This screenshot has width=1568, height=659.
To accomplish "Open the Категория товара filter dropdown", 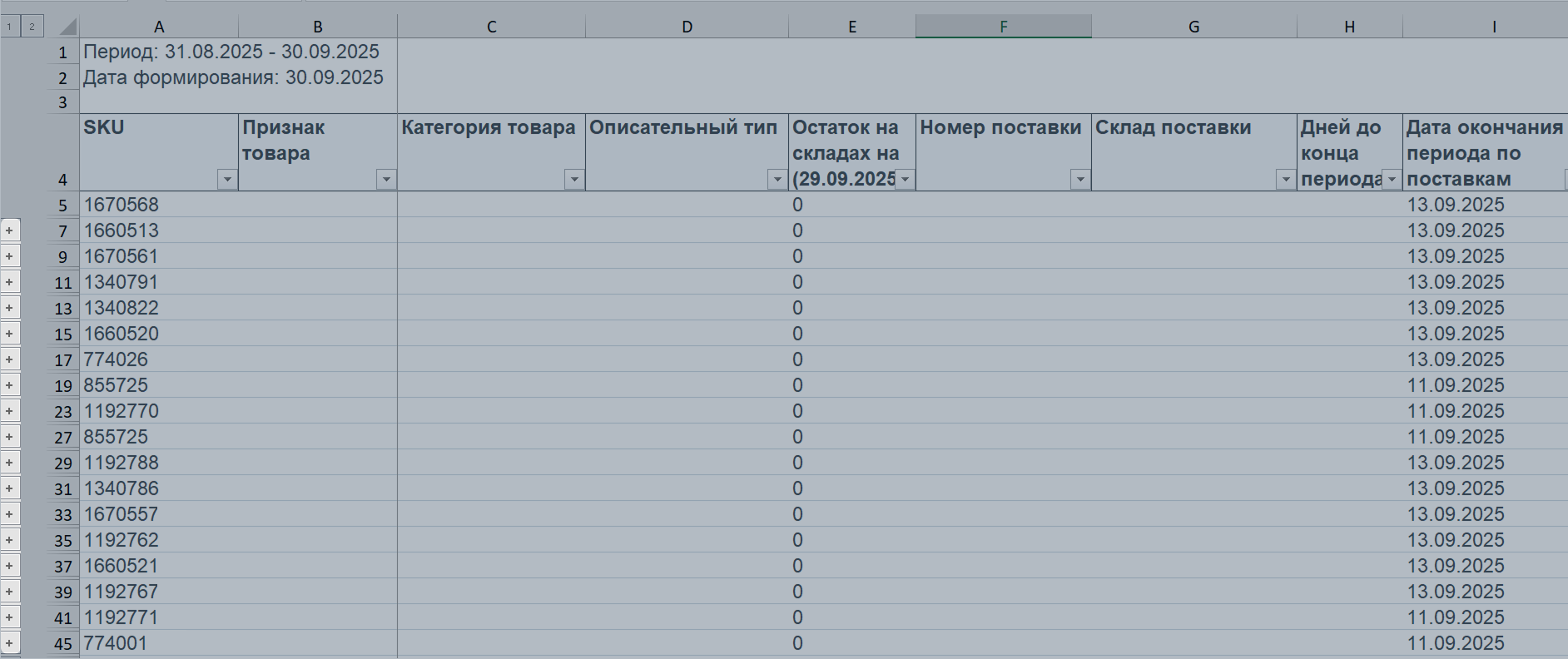I will 573,180.
